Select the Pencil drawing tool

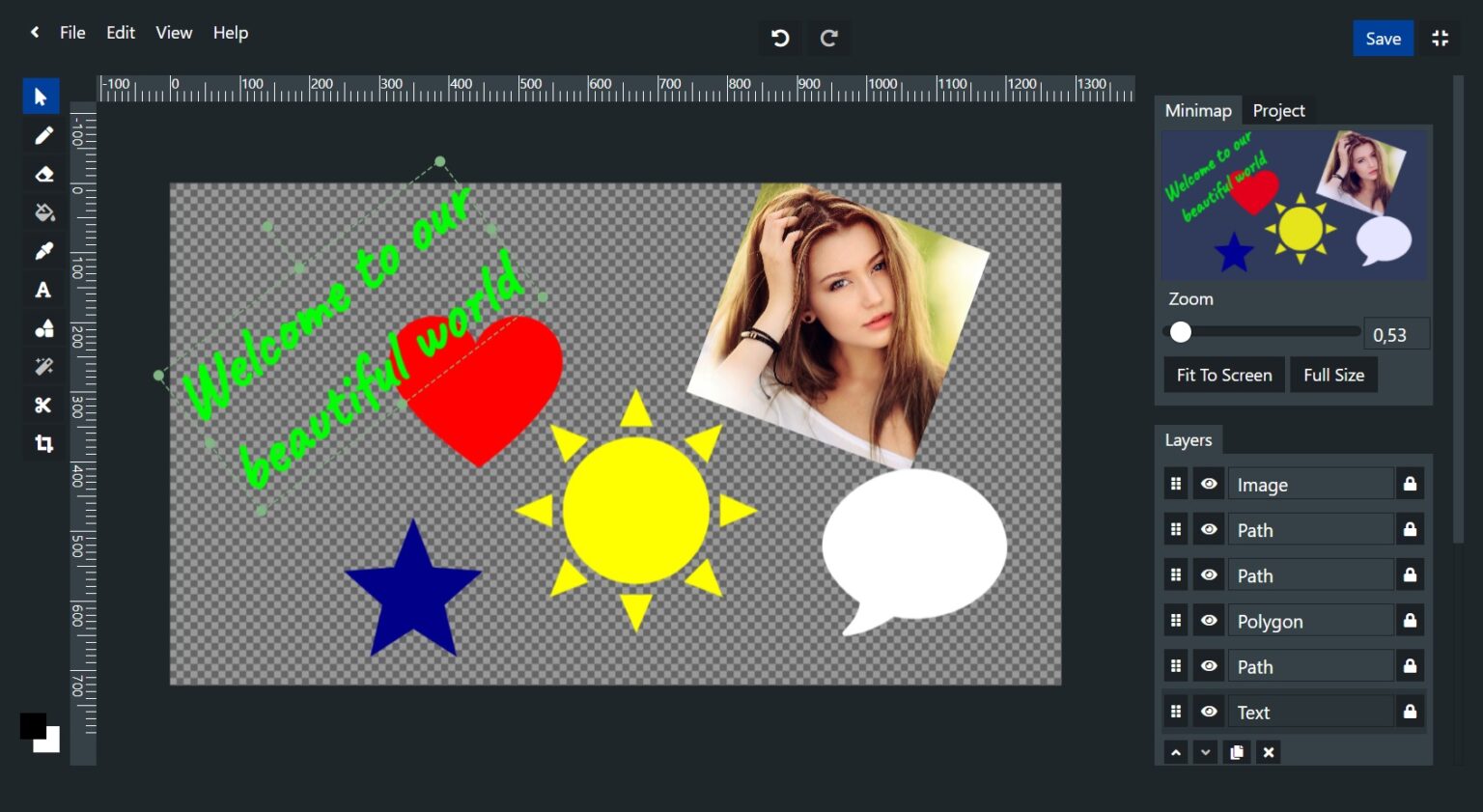point(42,136)
